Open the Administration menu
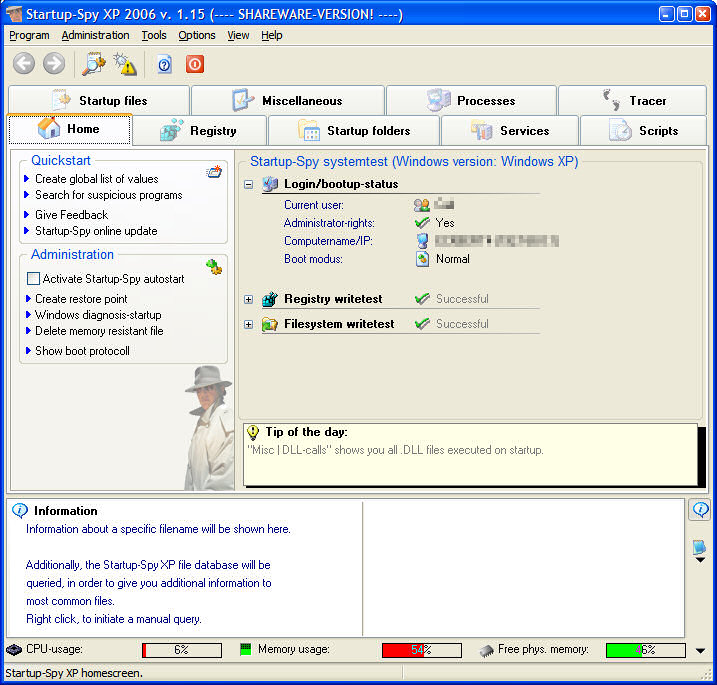The image size is (717, 685). click(95, 35)
